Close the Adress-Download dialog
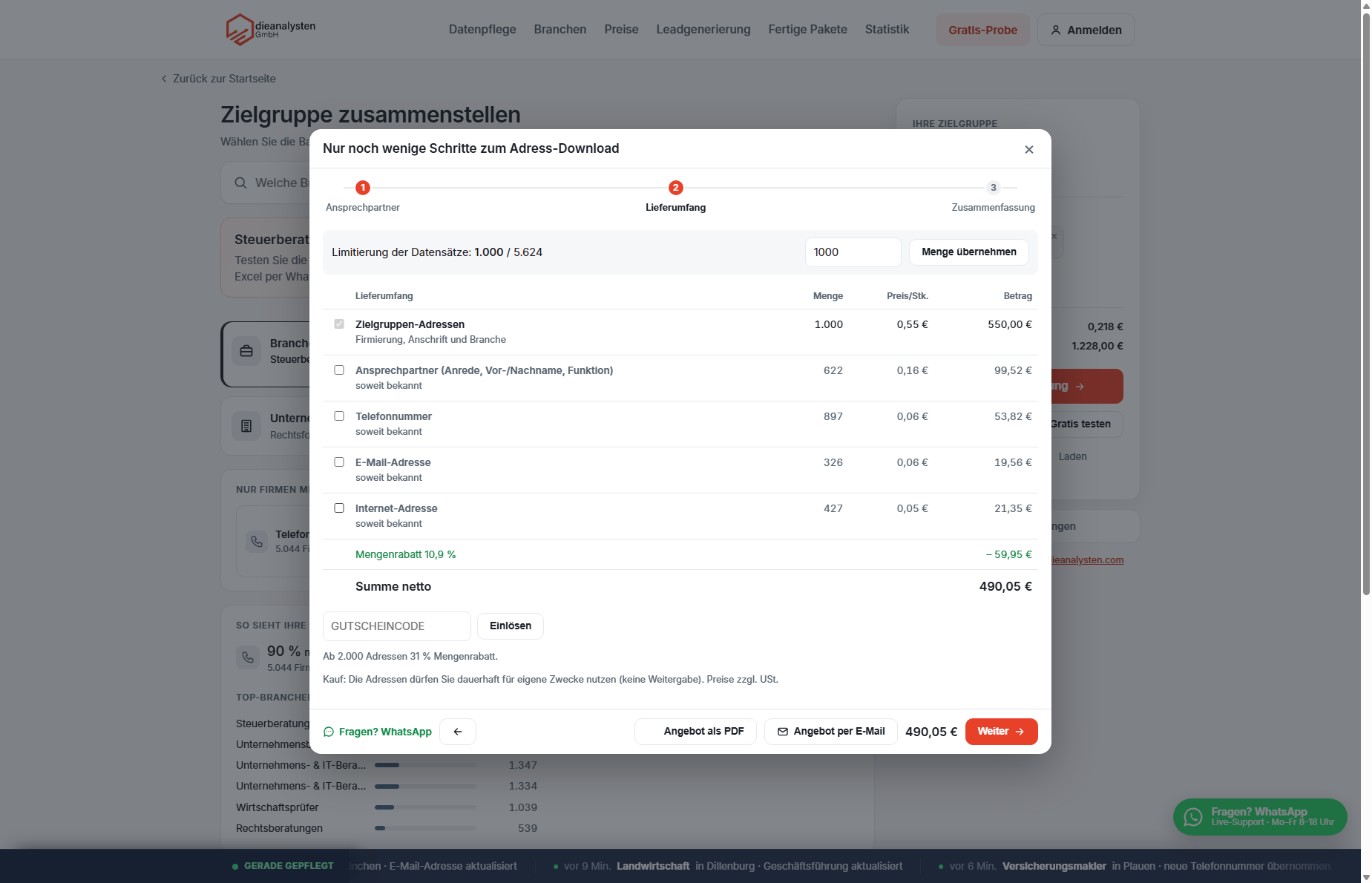The height and width of the screenshot is (883, 1372). pos(1029,149)
